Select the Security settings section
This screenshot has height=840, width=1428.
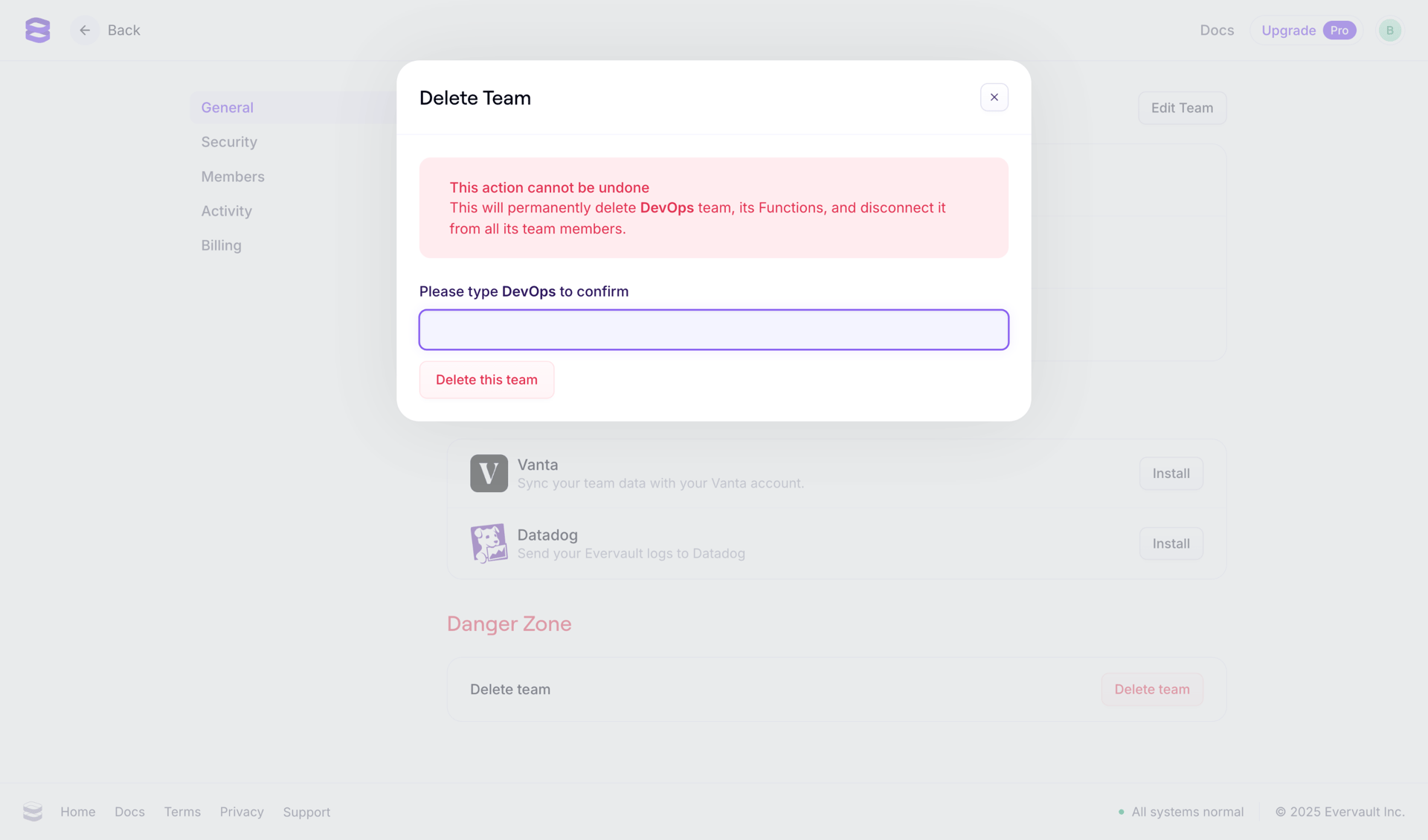pyautogui.click(x=228, y=141)
